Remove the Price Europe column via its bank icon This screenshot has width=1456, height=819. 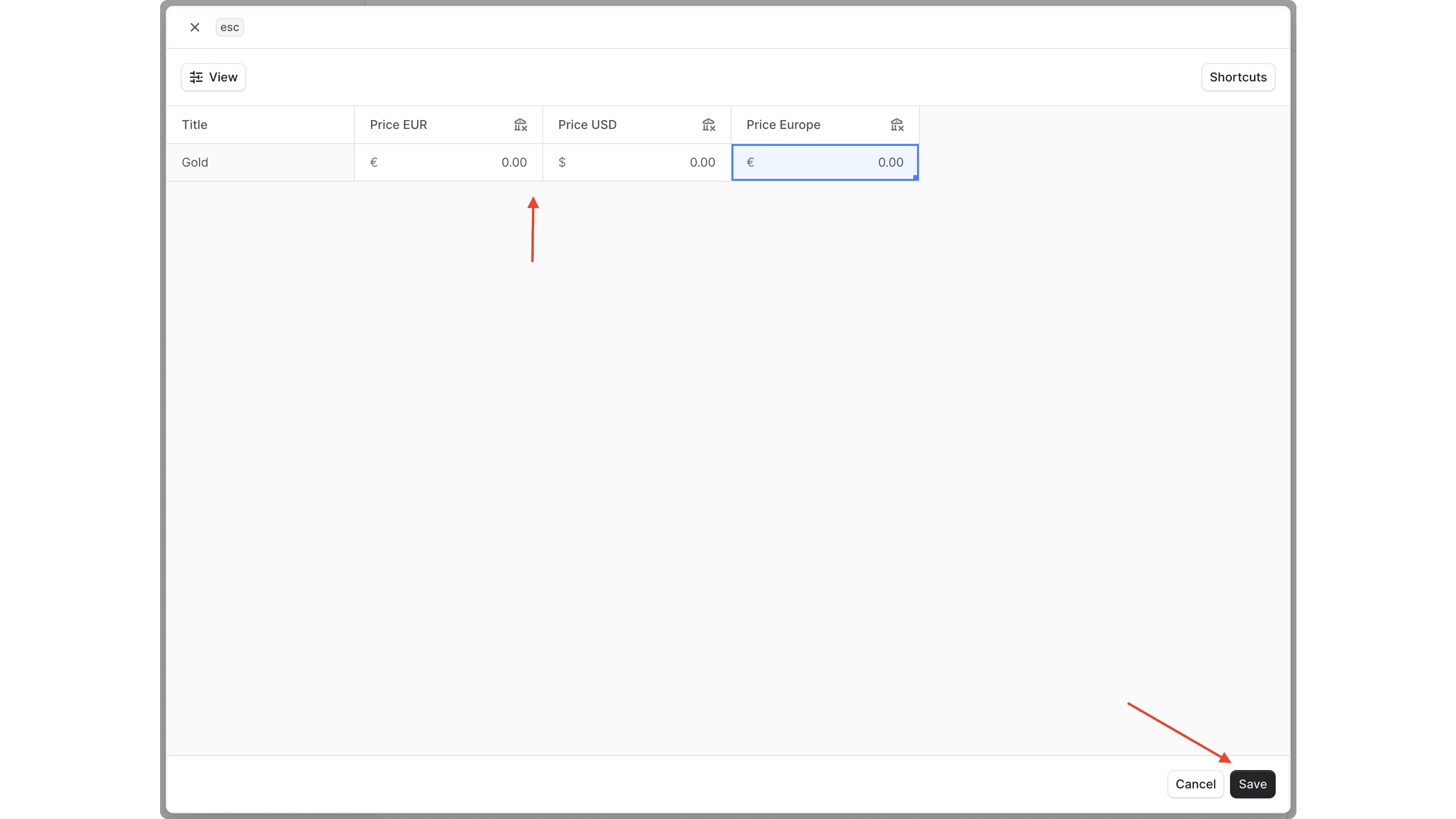pyautogui.click(x=897, y=124)
